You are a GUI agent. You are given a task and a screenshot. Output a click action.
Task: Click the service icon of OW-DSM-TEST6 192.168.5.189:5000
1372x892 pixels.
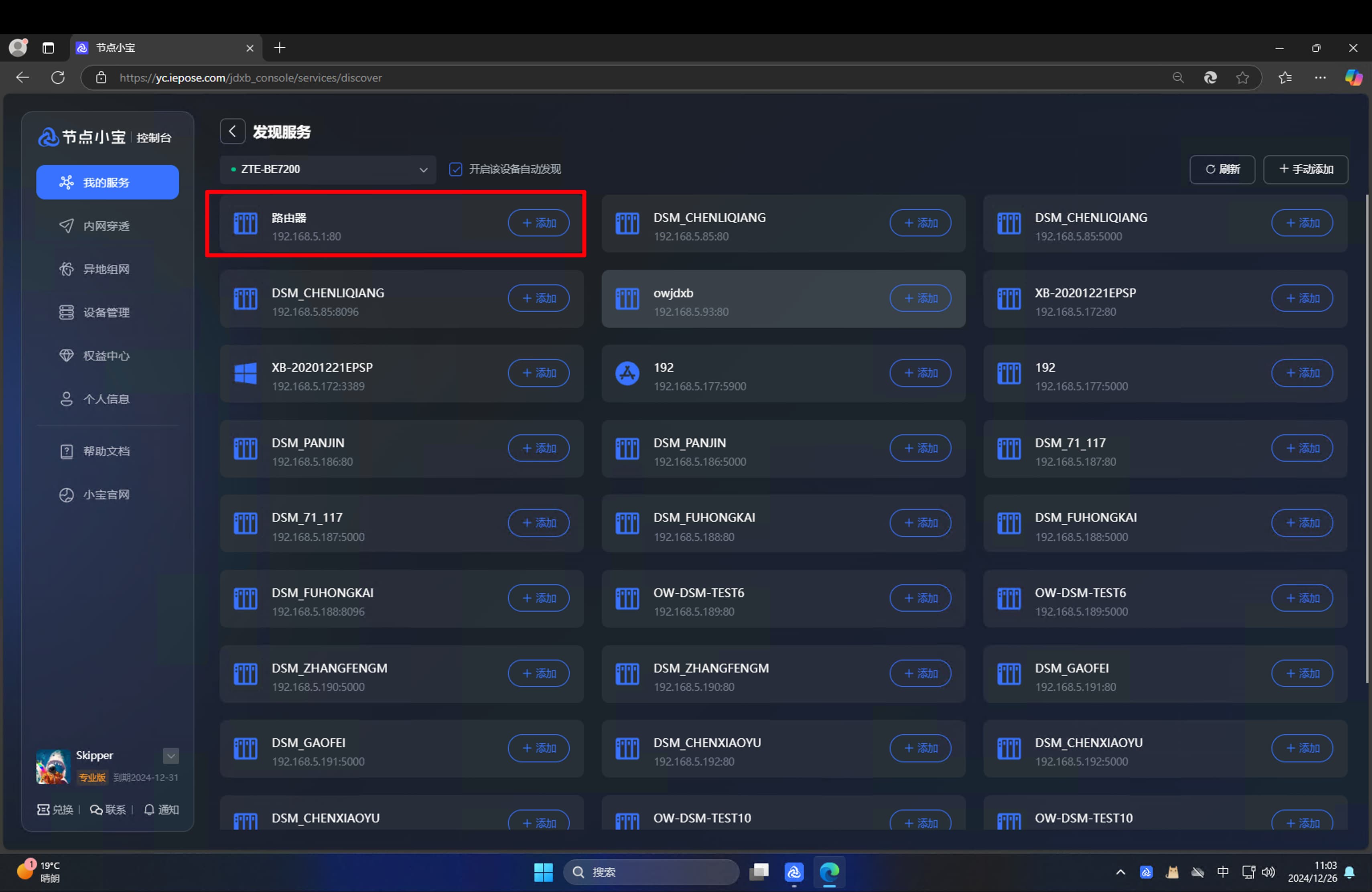[1009, 598]
